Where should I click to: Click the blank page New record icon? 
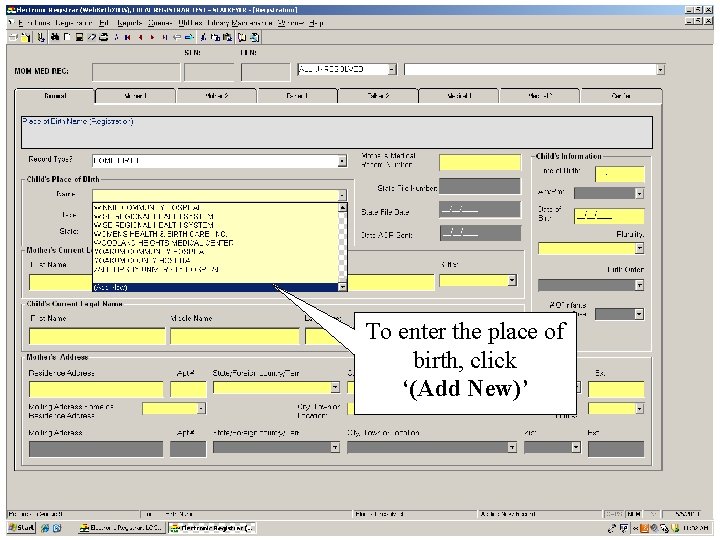[x=67, y=37]
